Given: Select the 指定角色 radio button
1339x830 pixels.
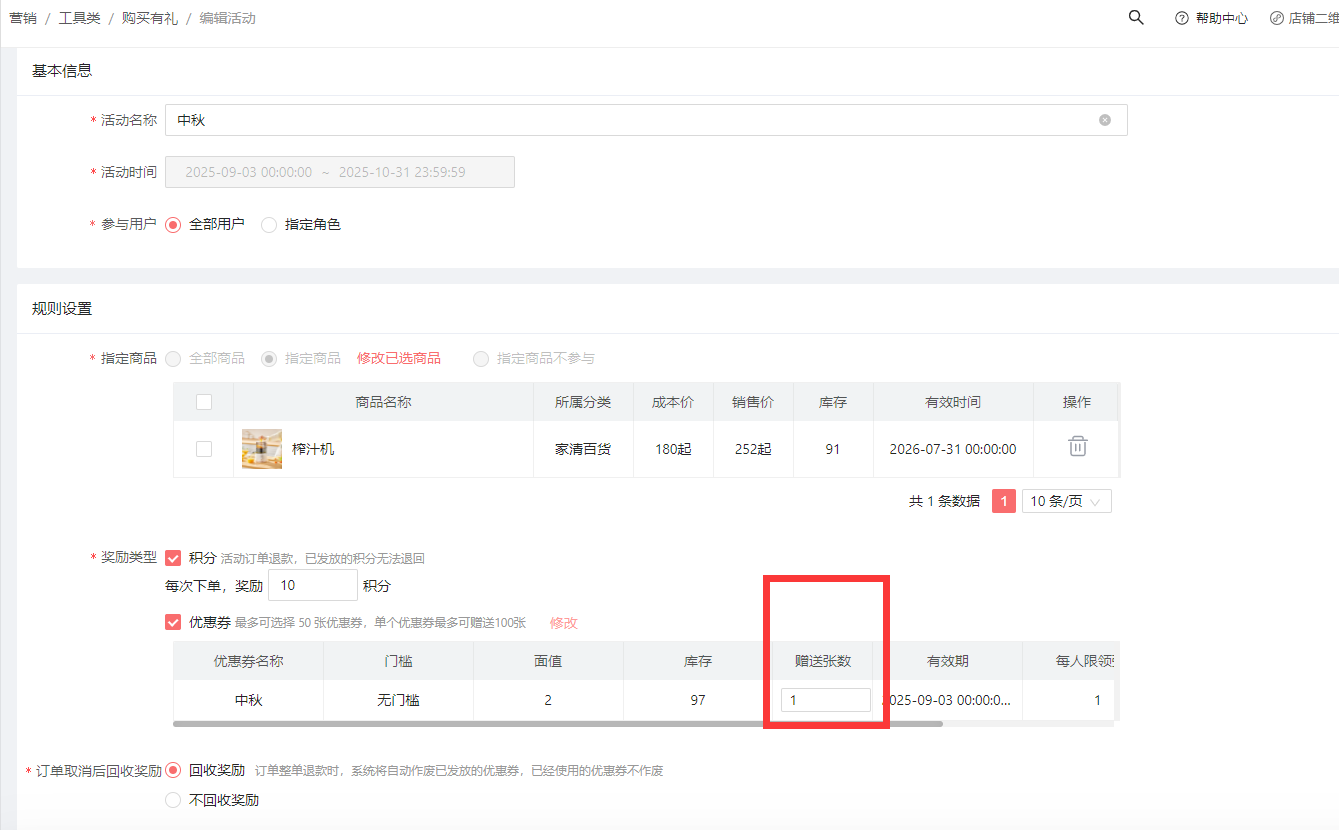Looking at the screenshot, I should click(269, 225).
